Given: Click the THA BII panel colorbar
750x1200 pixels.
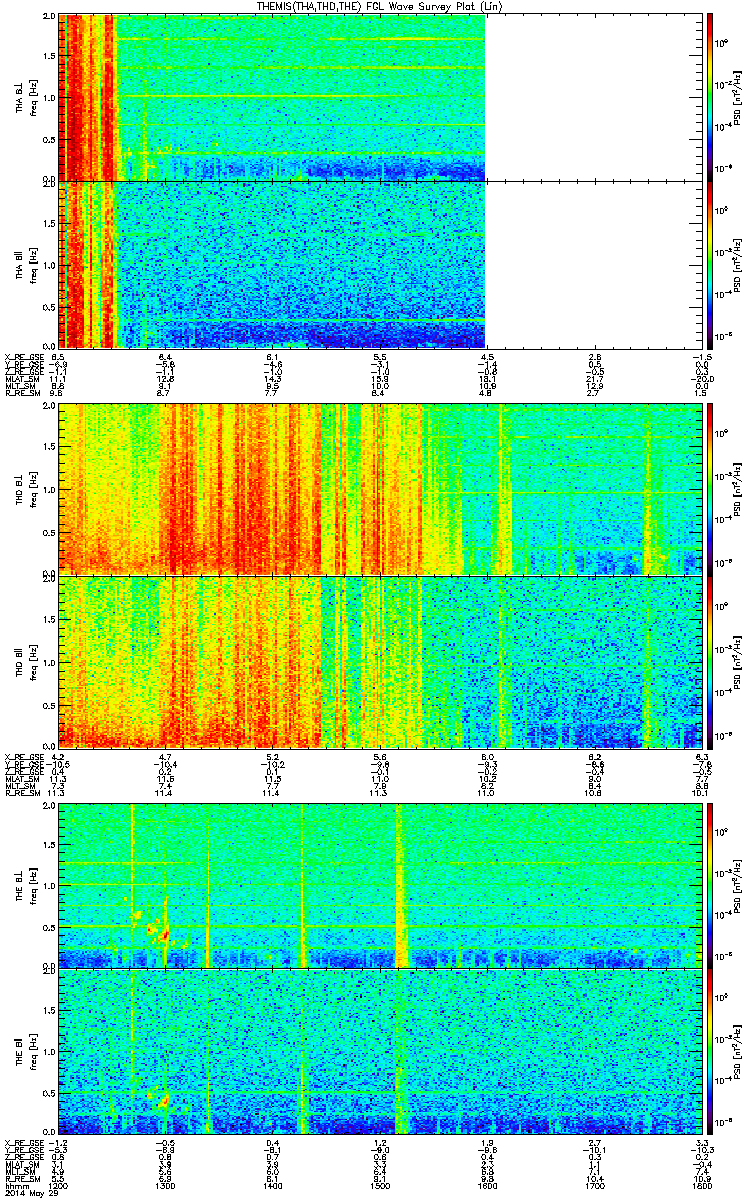Looking at the screenshot, I should click(710, 264).
